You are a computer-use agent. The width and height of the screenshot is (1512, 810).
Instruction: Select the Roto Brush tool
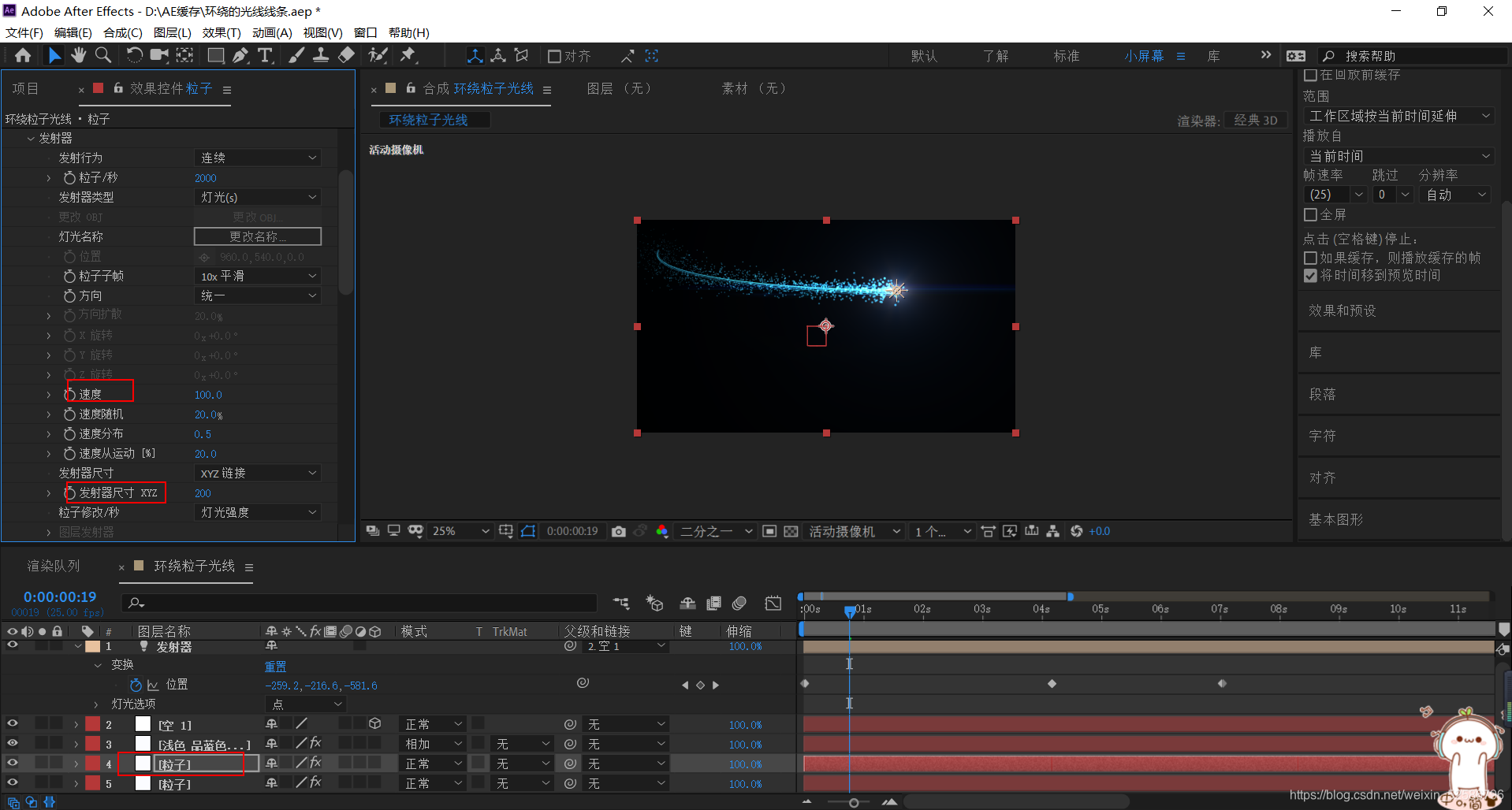[378, 55]
